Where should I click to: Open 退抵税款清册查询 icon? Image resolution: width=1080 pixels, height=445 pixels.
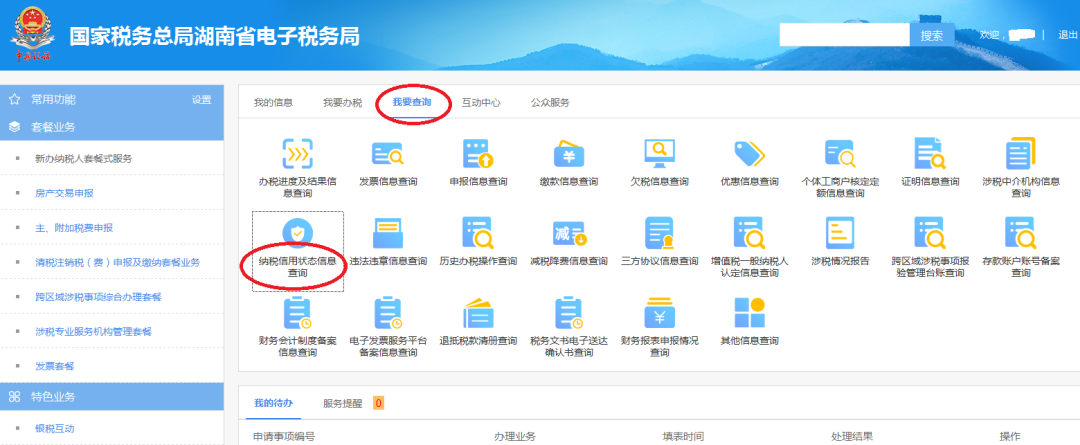pyautogui.click(x=478, y=313)
